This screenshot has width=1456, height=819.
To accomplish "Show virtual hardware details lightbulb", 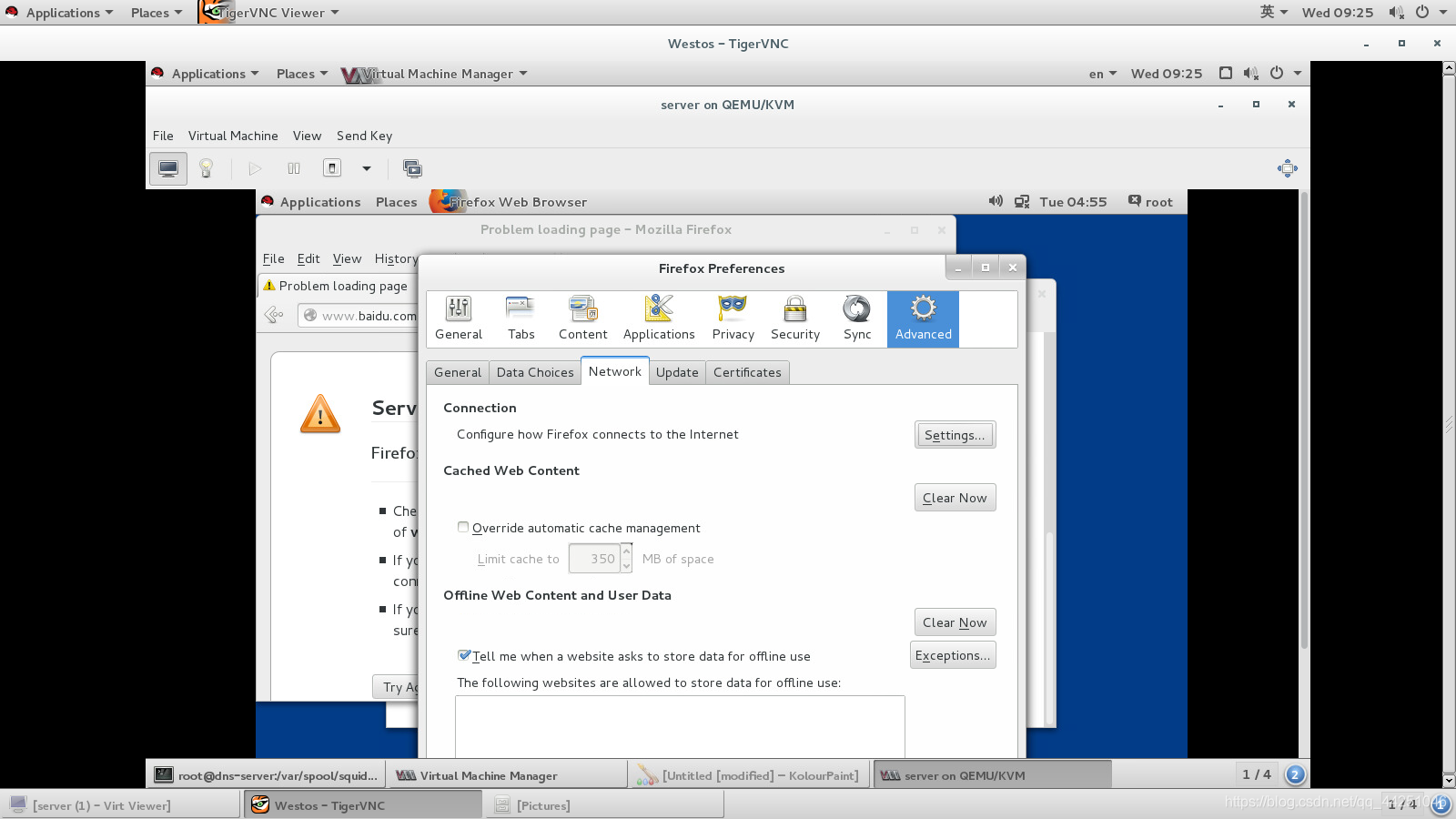I will coord(207,168).
